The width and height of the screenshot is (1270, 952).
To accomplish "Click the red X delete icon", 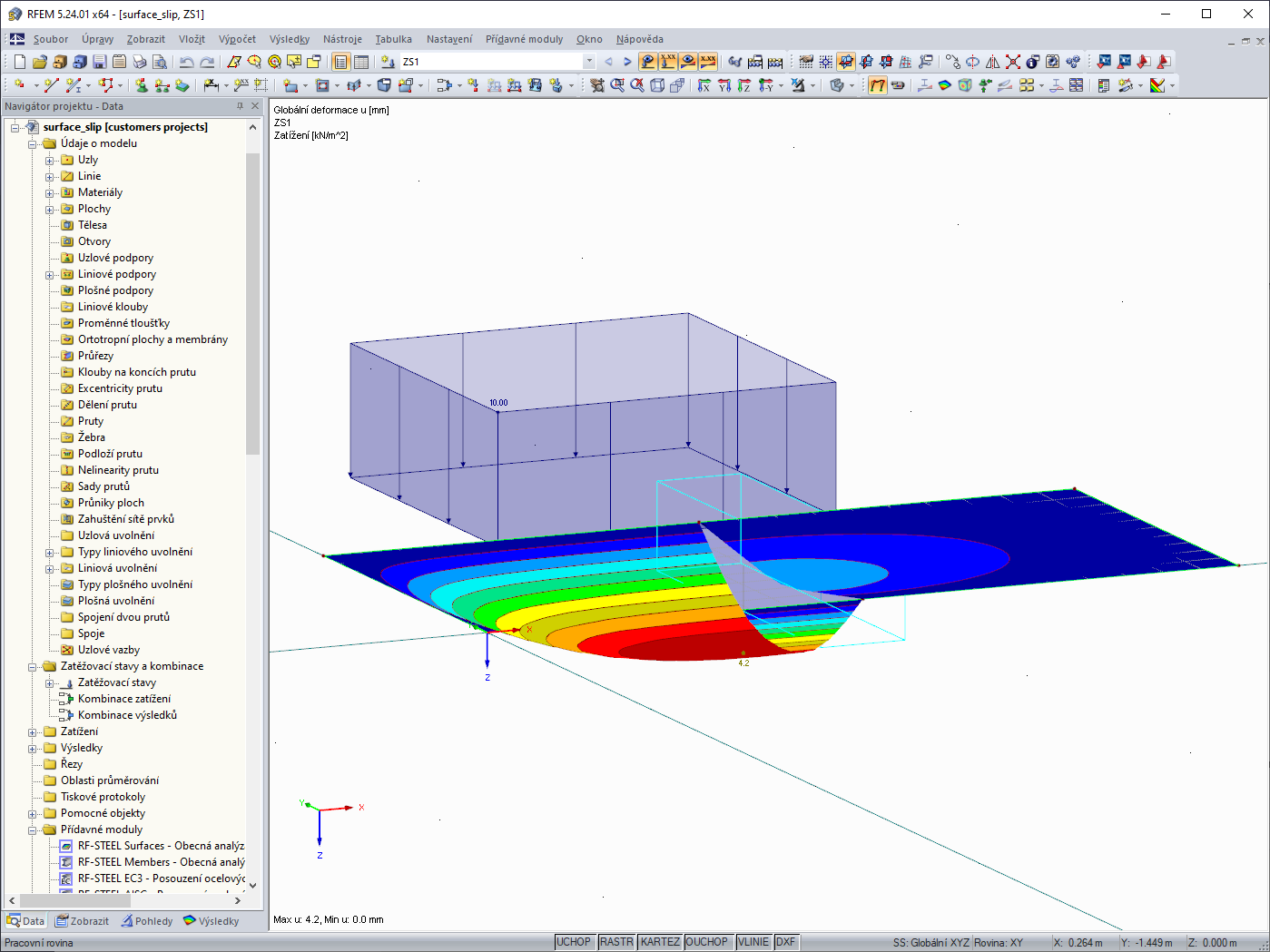I will click(1013, 62).
